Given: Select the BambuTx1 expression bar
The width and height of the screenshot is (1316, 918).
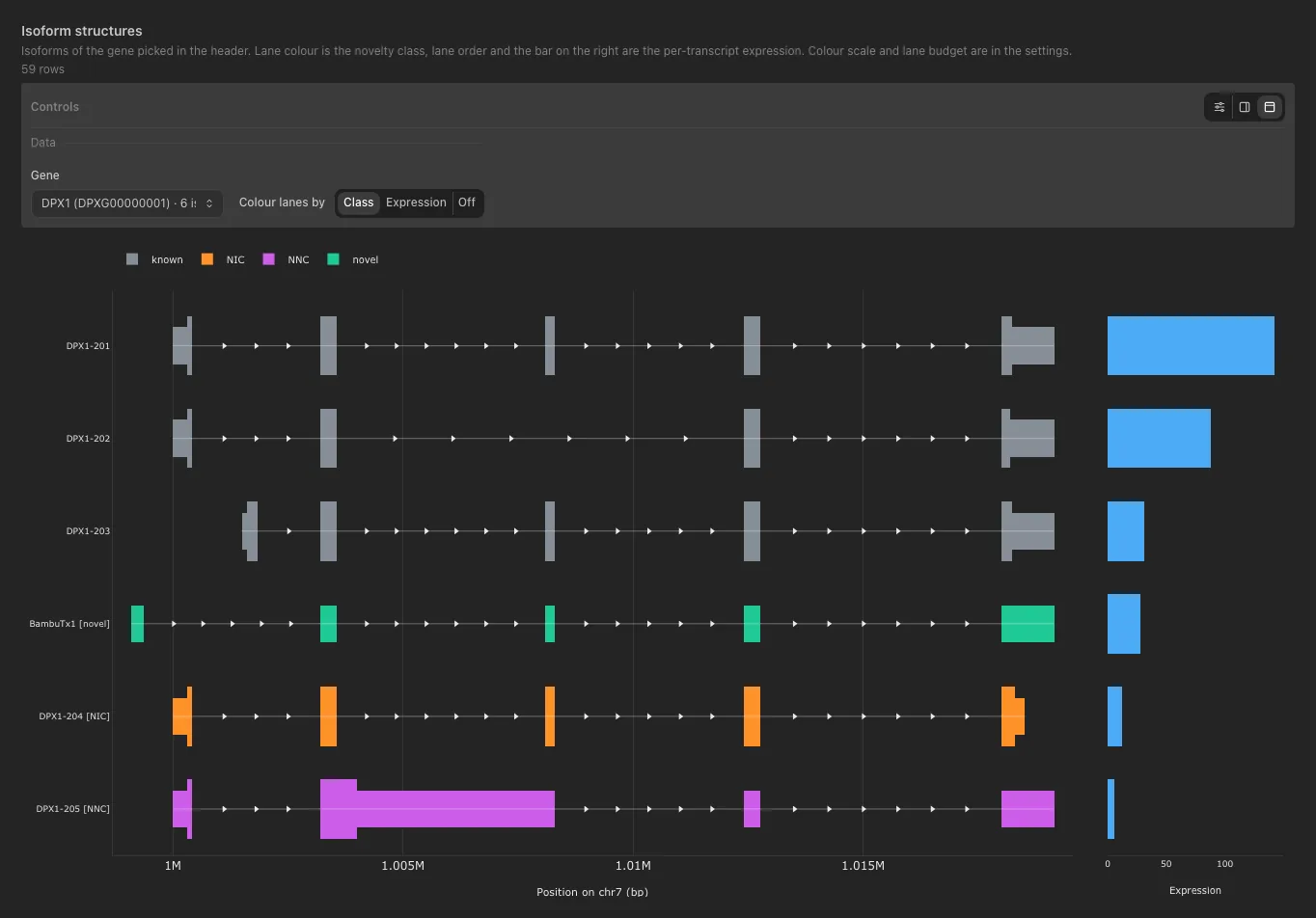Looking at the screenshot, I should pyautogui.click(x=1124, y=624).
